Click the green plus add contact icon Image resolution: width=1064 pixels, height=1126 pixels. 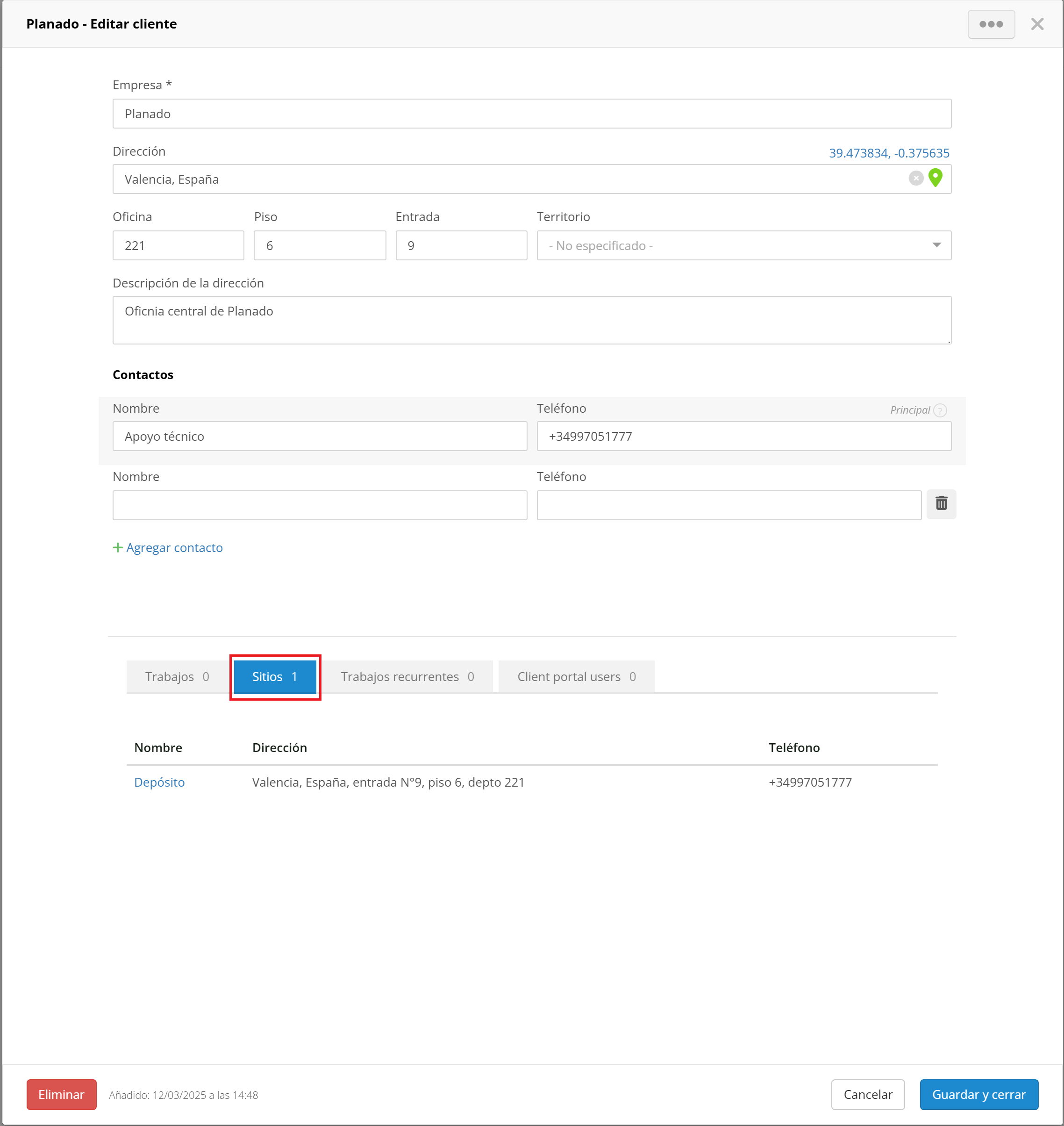click(117, 547)
